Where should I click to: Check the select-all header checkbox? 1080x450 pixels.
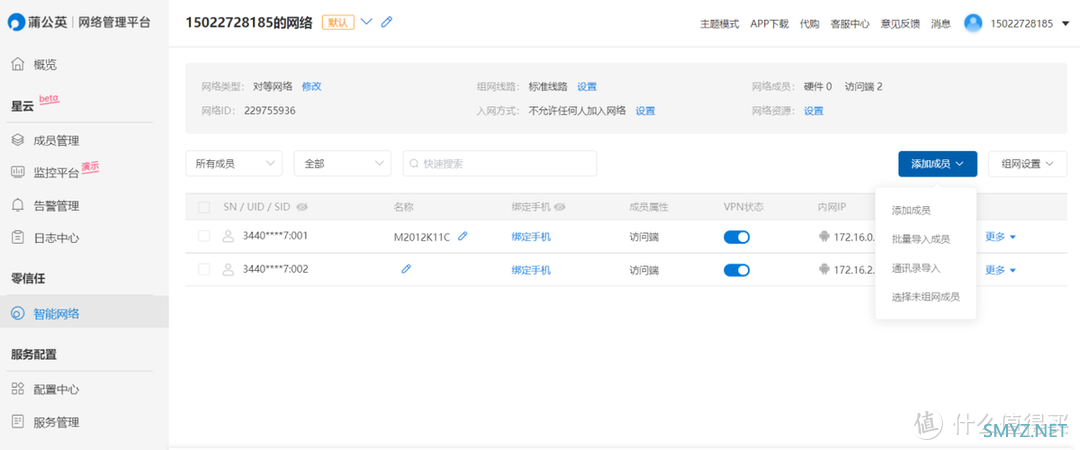[204, 207]
